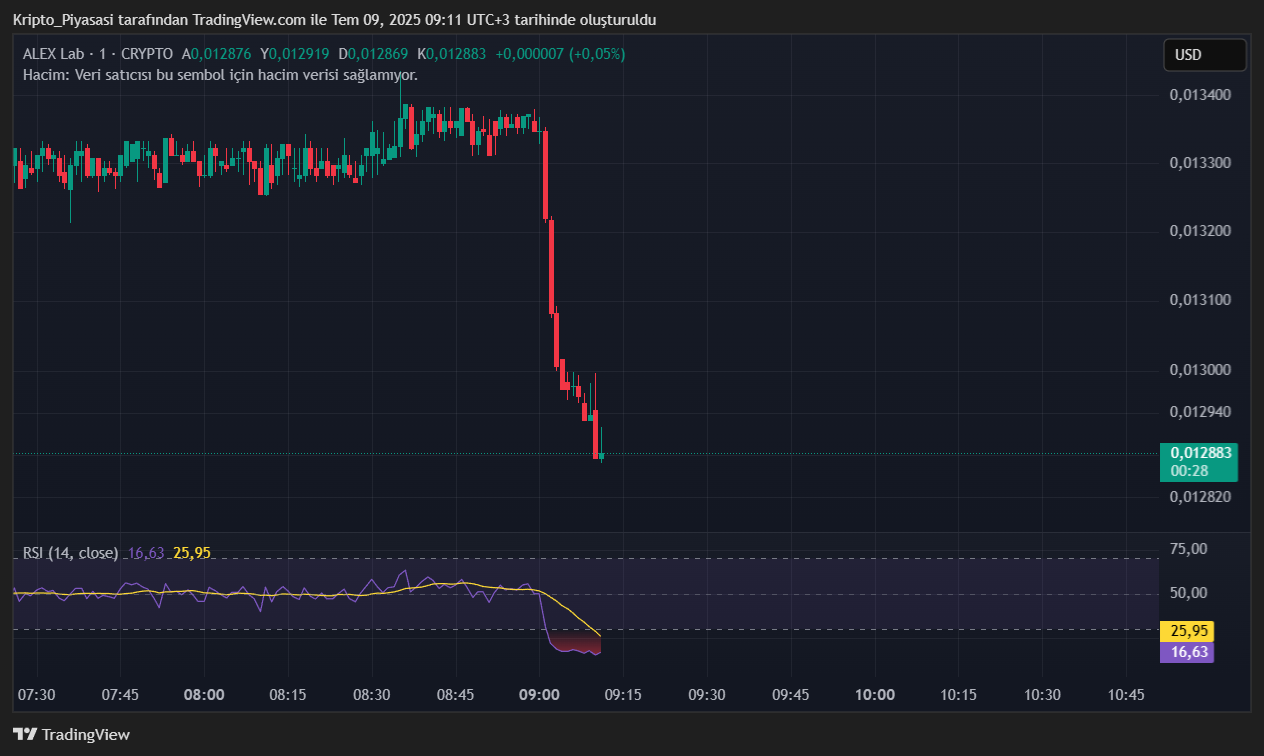
Task: Click the +0,05% change value in header
Action: (597, 54)
